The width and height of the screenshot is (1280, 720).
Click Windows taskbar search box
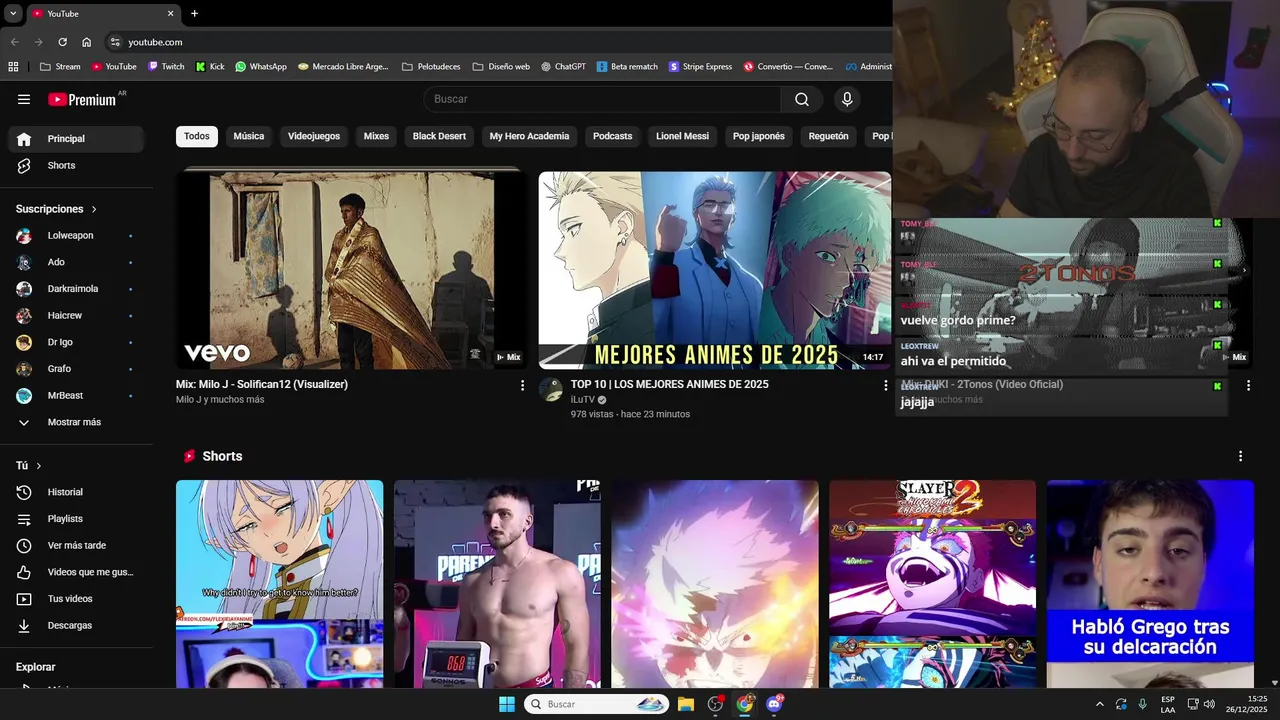(x=597, y=704)
